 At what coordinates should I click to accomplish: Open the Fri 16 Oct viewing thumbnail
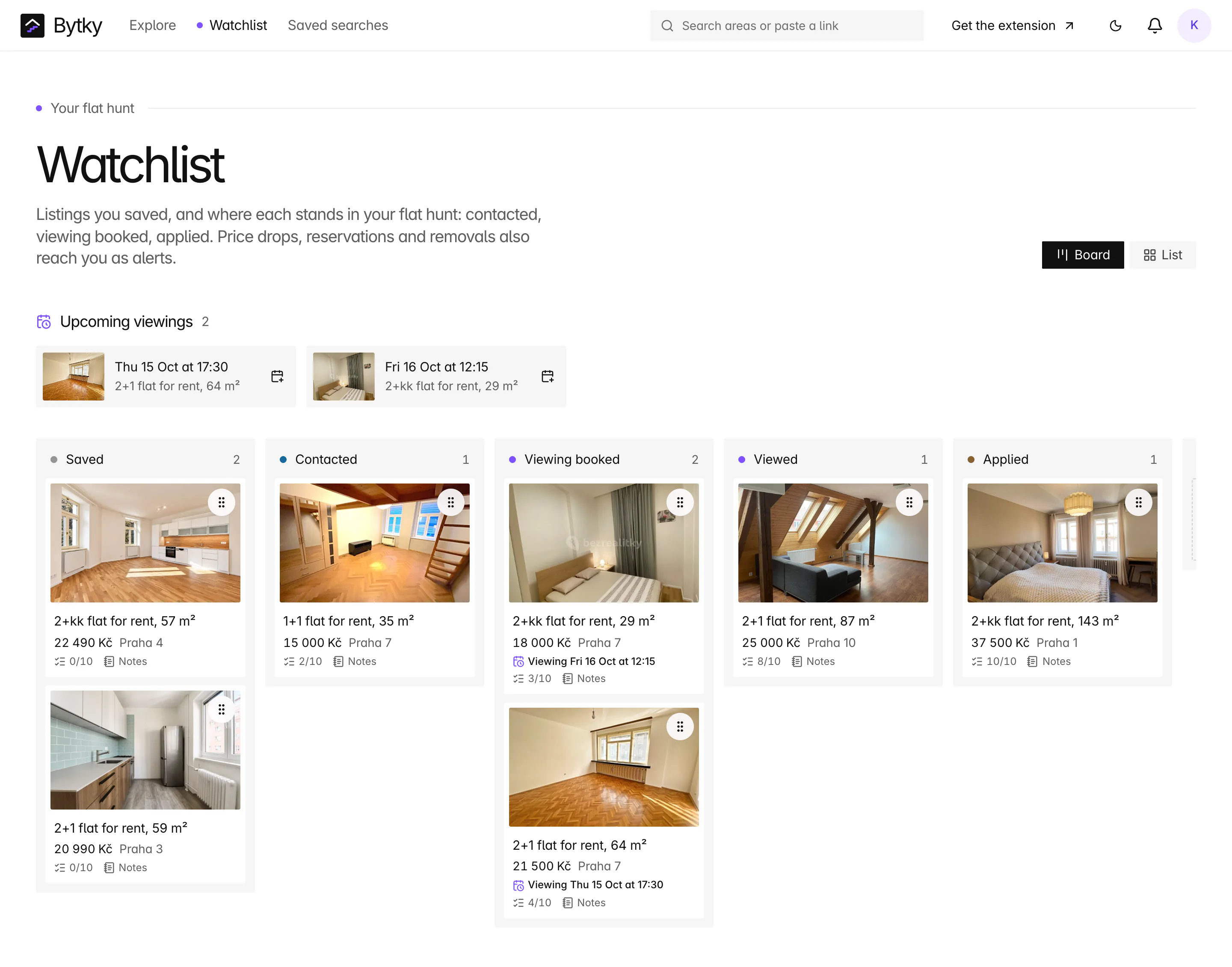pyautogui.click(x=344, y=377)
